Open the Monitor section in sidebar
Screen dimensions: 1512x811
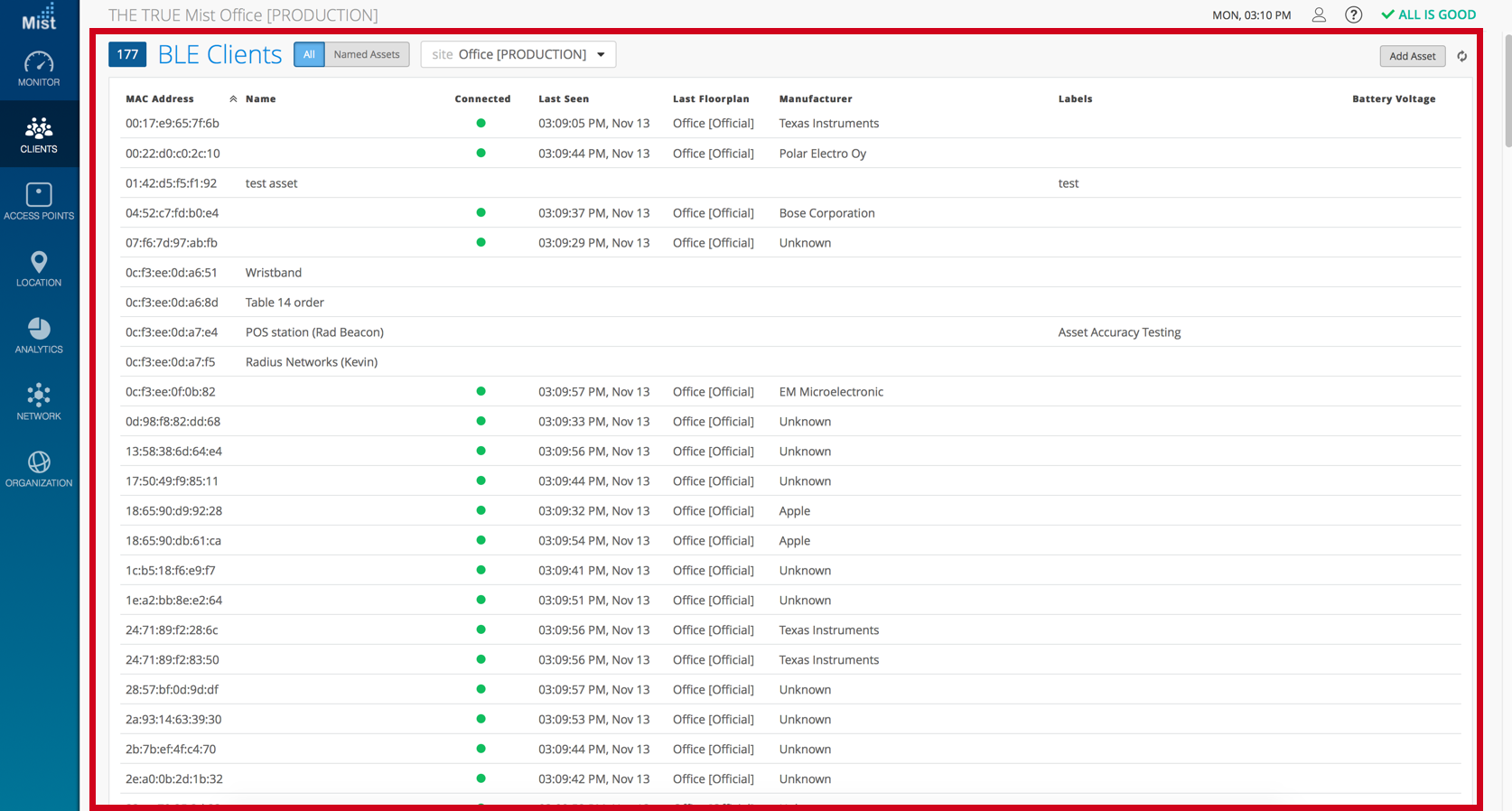[39, 70]
